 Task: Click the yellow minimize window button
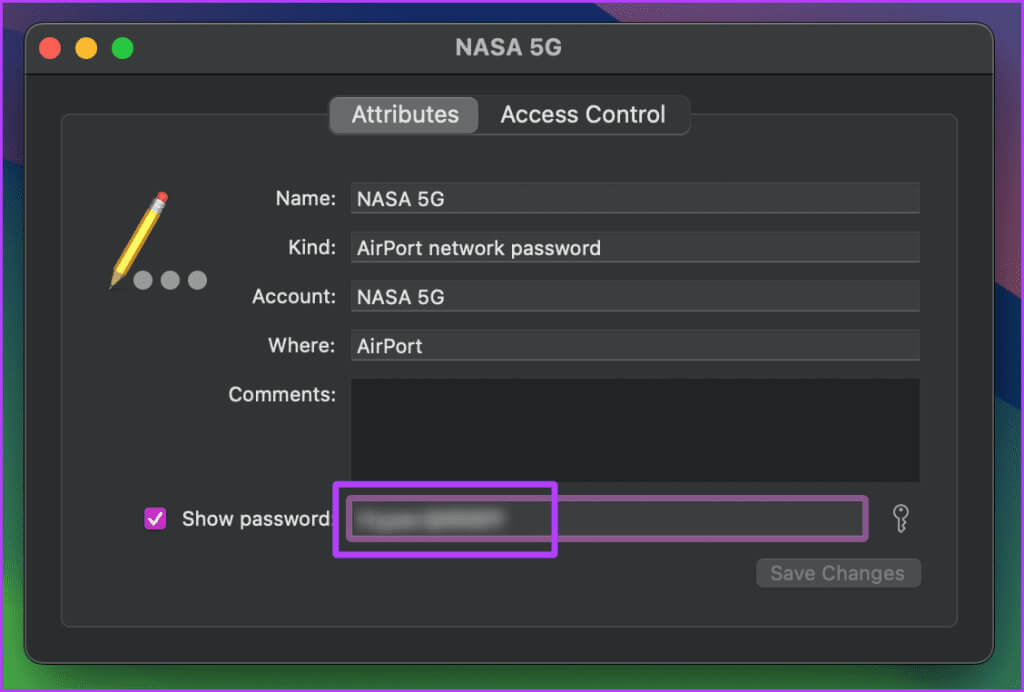pos(86,48)
